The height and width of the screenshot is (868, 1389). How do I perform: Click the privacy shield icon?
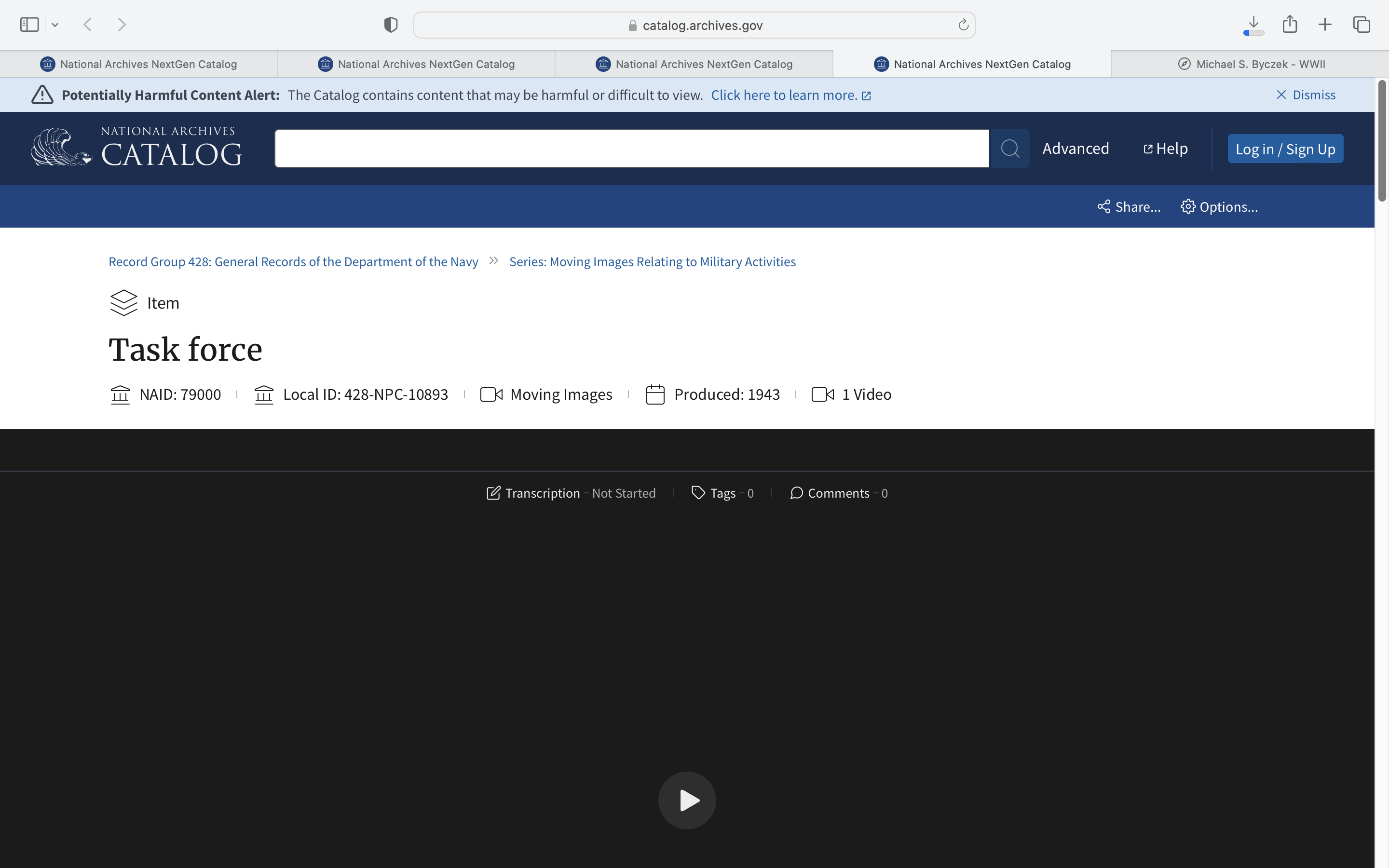click(391, 25)
